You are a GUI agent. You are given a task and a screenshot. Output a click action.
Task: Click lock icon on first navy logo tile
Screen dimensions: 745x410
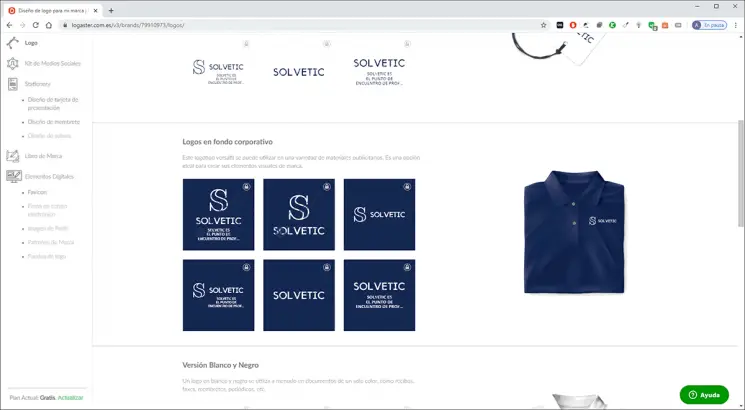(246, 187)
